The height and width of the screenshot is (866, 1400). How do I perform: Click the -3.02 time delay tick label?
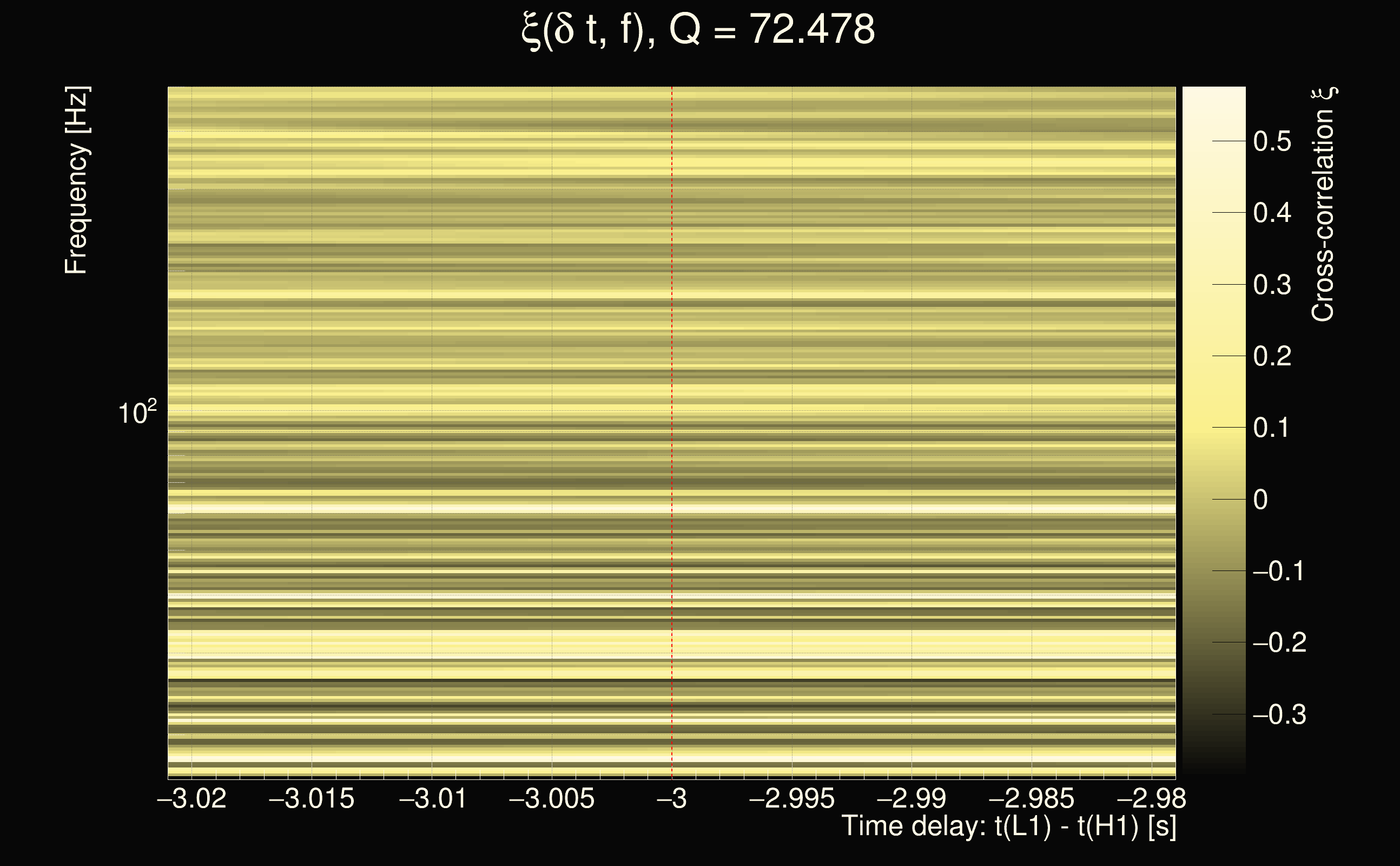tap(191, 798)
